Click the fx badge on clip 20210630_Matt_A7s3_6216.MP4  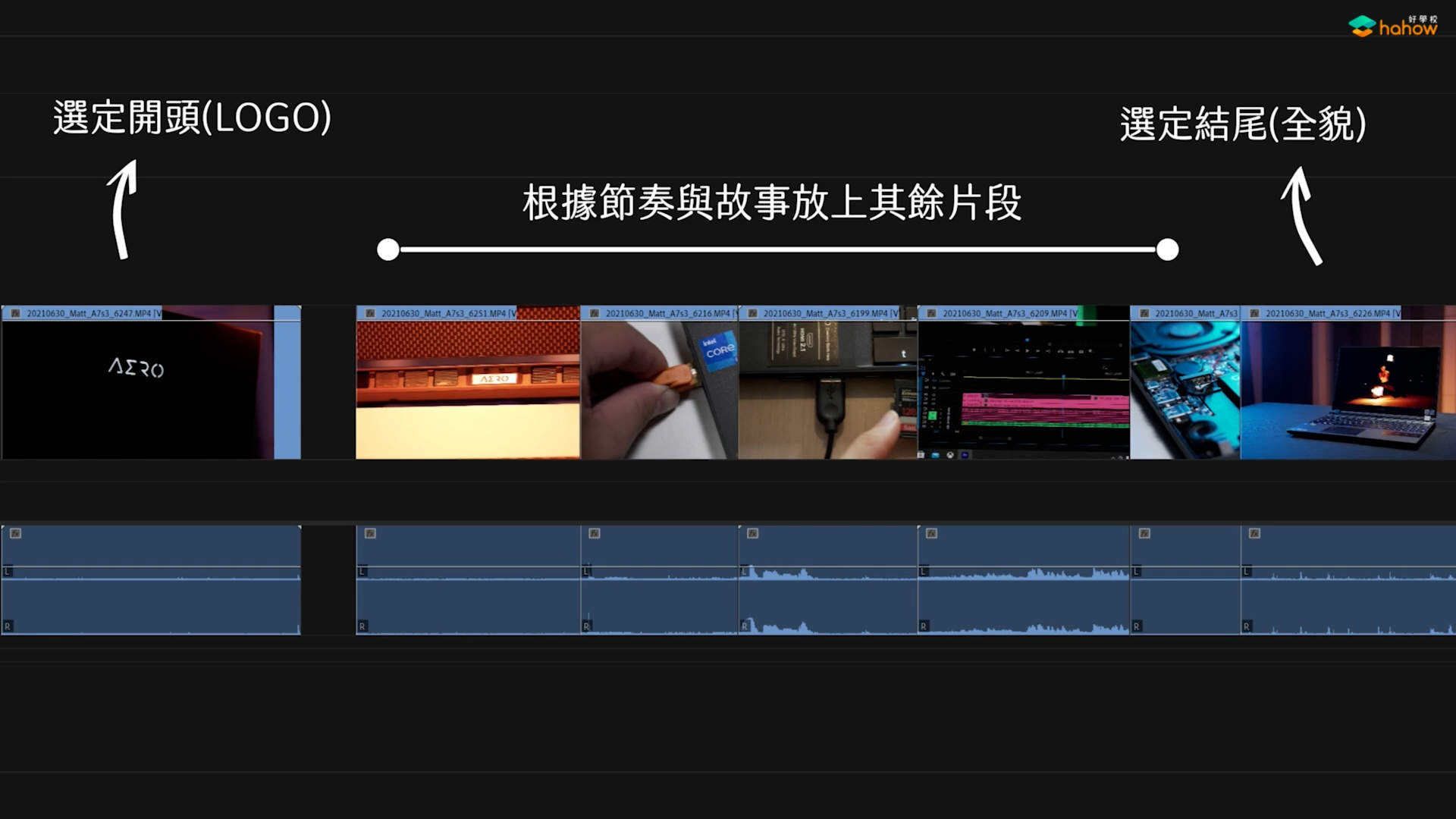pyautogui.click(x=596, y=311)
